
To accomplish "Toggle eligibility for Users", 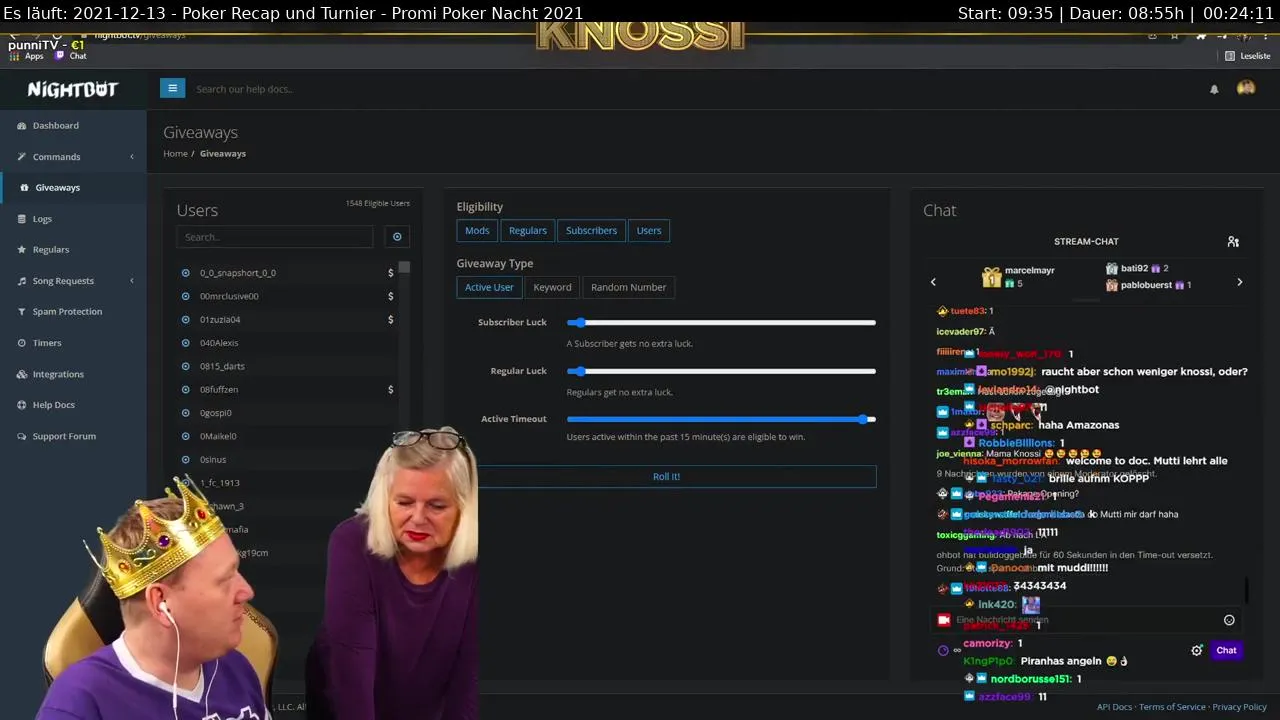I will [x=649, y=231].
